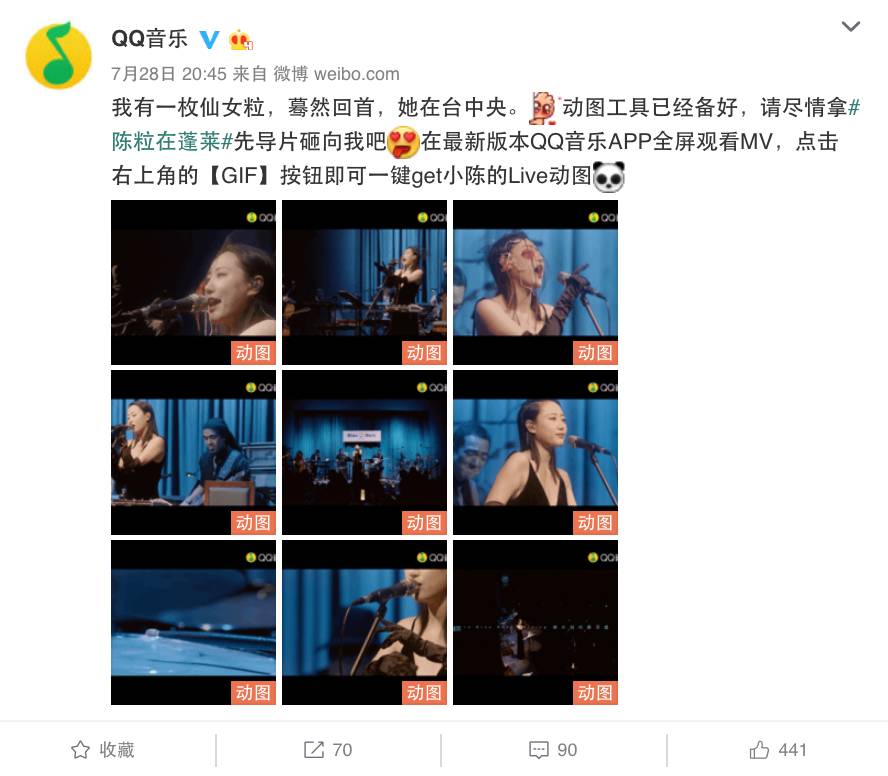Viewport: 888px width, 776px height.
Task: Open center GIF showing full band onstage
Action: [x=365, y=453]
